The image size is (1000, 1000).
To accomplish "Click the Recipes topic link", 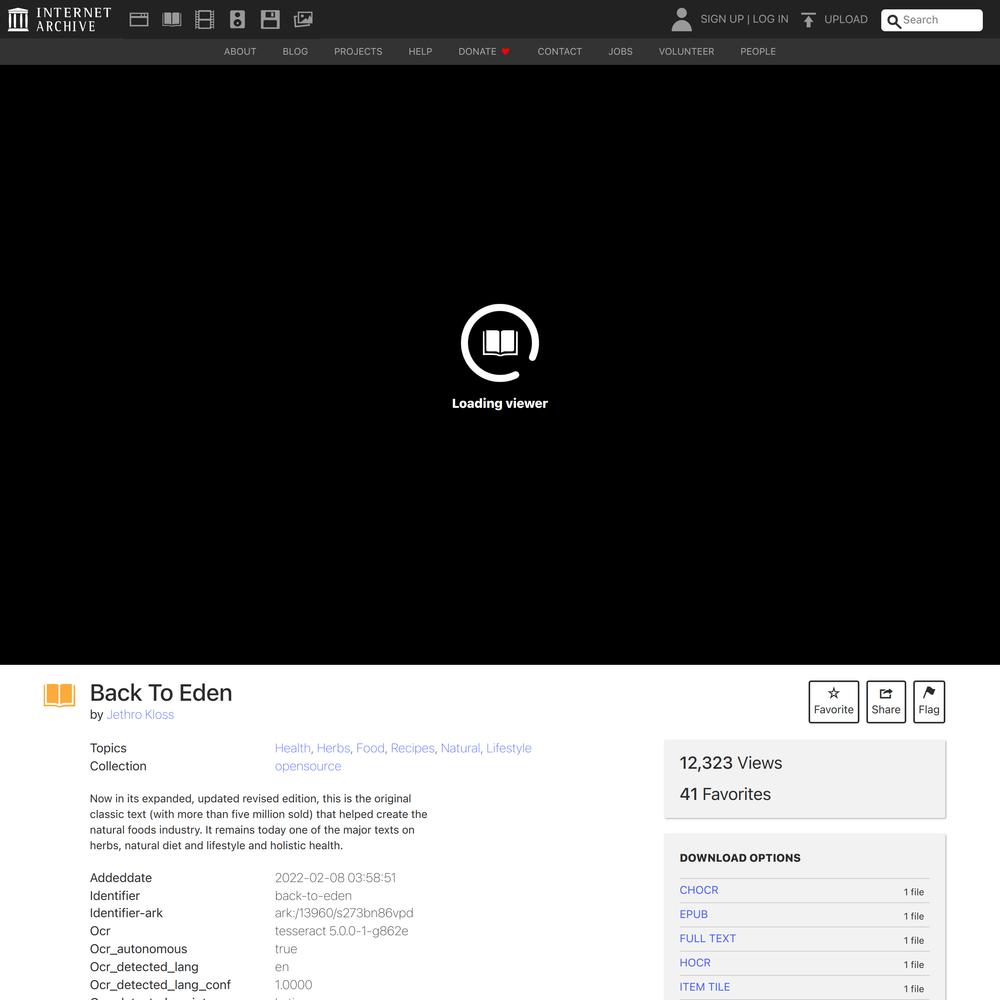I will (x=413, y=748).
